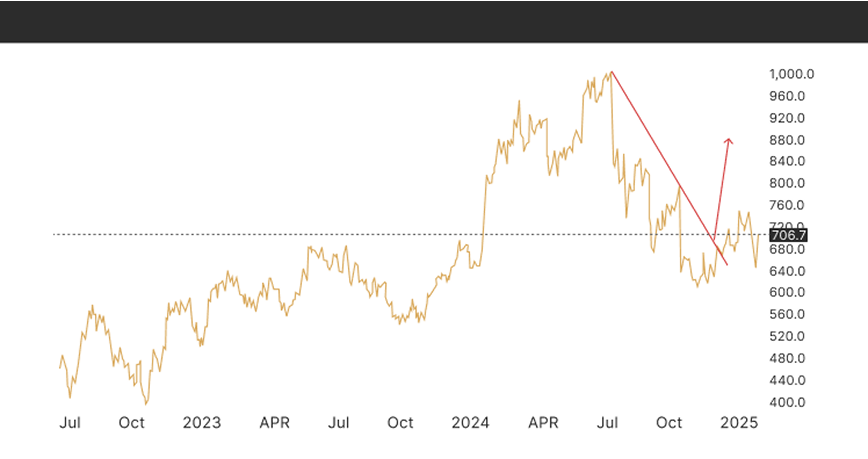
Task: Click the 800.0 price axis label
Action: tap(787, 184)
